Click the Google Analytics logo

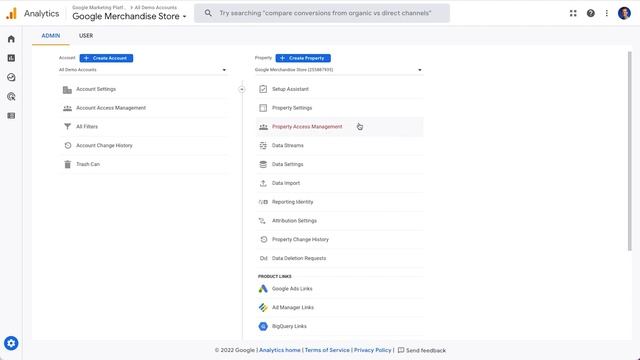pos(11,13)
